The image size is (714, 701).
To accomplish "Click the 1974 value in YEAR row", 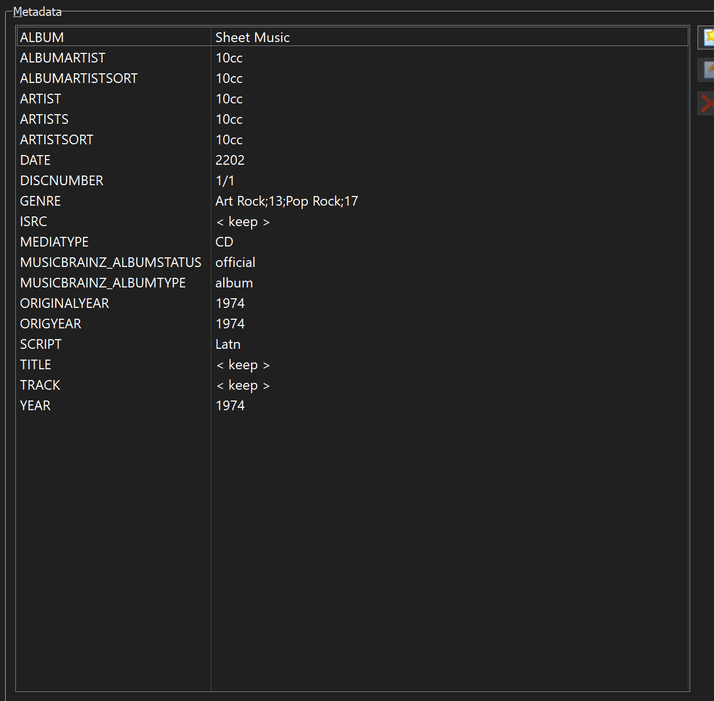I will (x=230, y=406).
